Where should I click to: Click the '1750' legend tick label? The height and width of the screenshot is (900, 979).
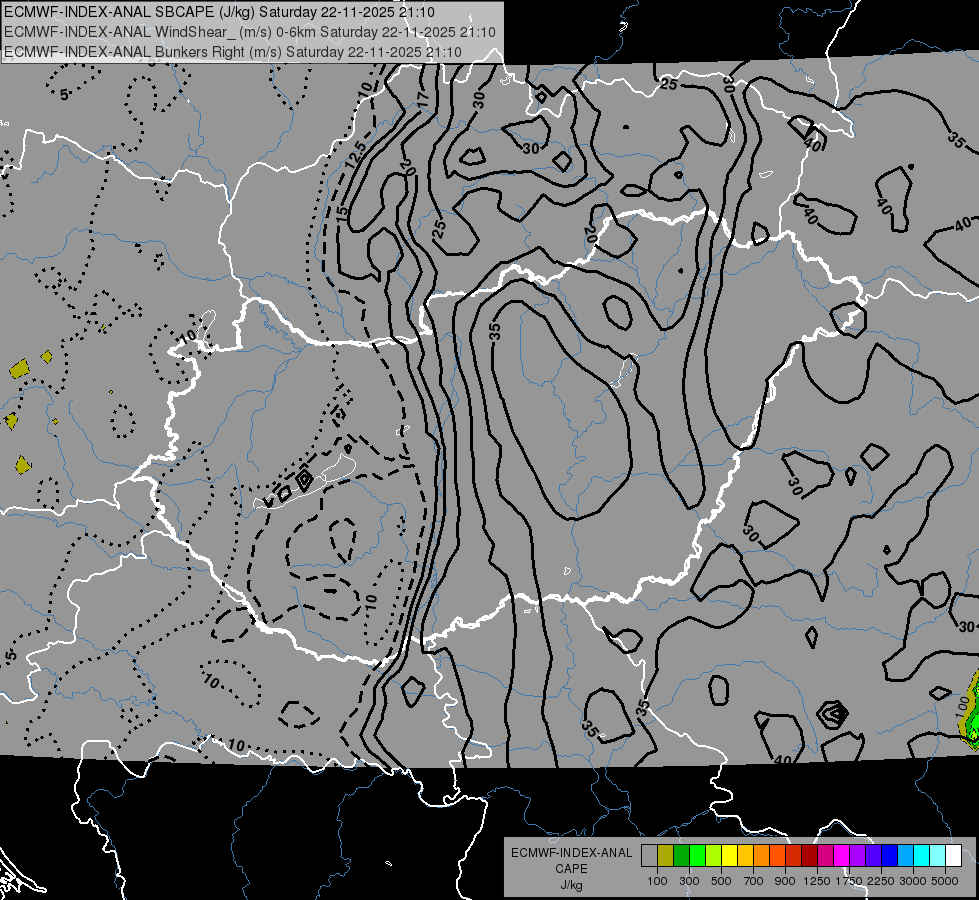pyautogui.click(x=849, y=881)
